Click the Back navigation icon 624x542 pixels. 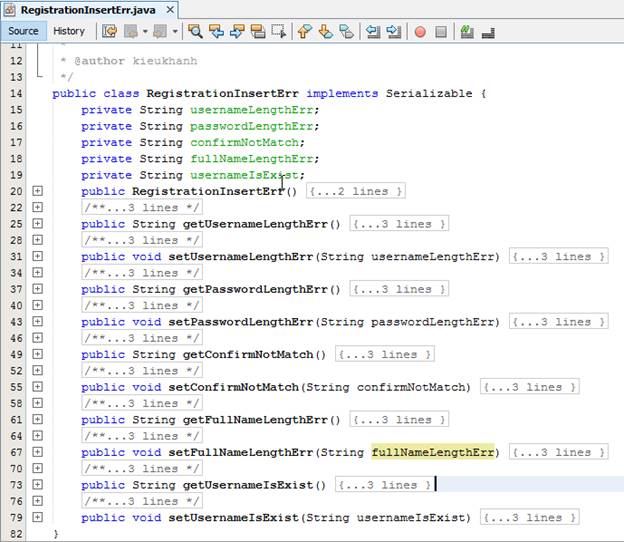click(x=131, y=31)
